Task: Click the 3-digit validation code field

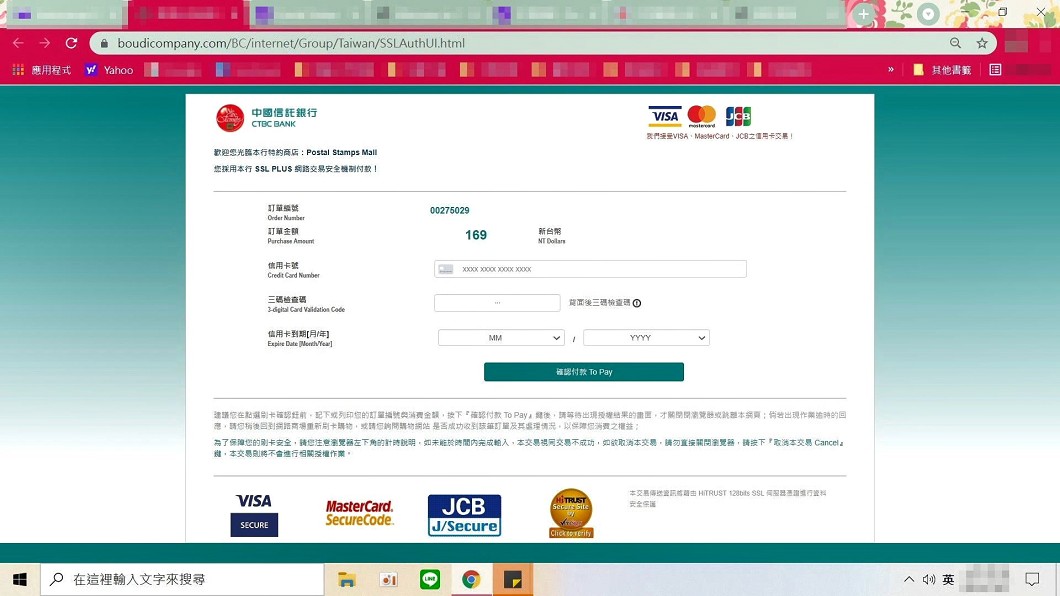Action: (x=497, y=303)
